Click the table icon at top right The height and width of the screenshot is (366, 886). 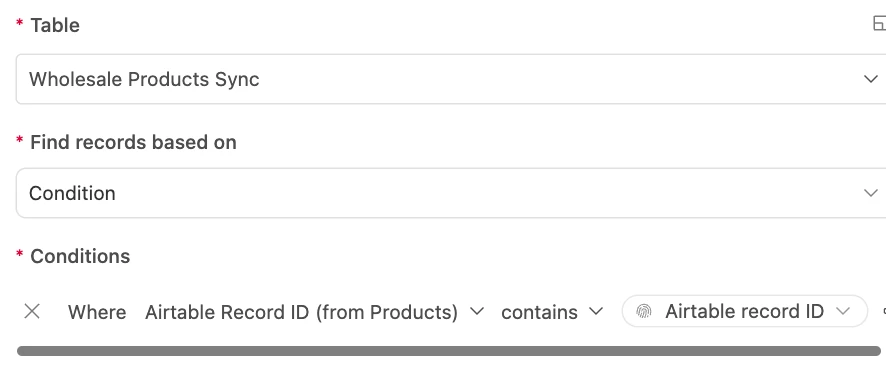[x=879, y=24]
